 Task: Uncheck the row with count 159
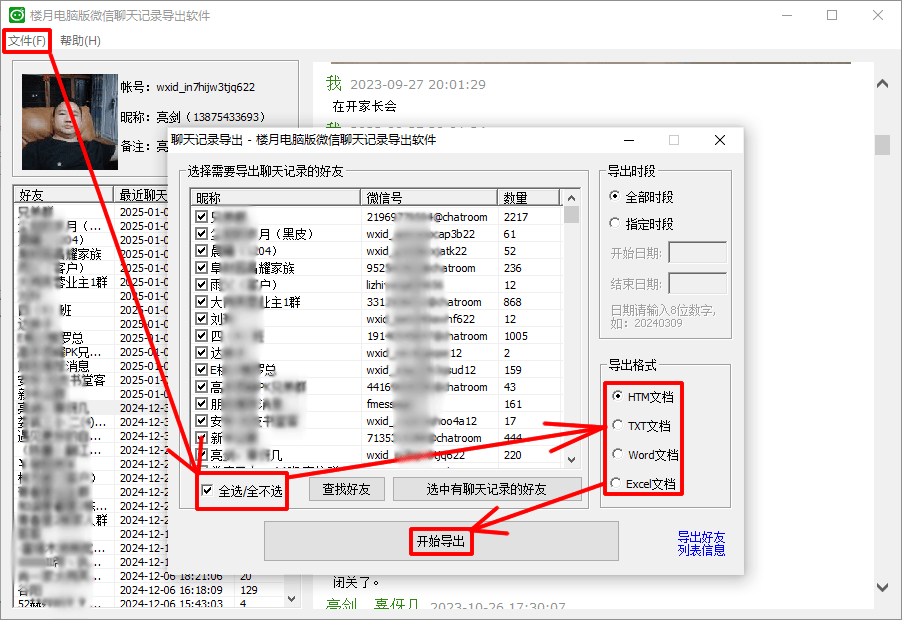pos(201,369)
